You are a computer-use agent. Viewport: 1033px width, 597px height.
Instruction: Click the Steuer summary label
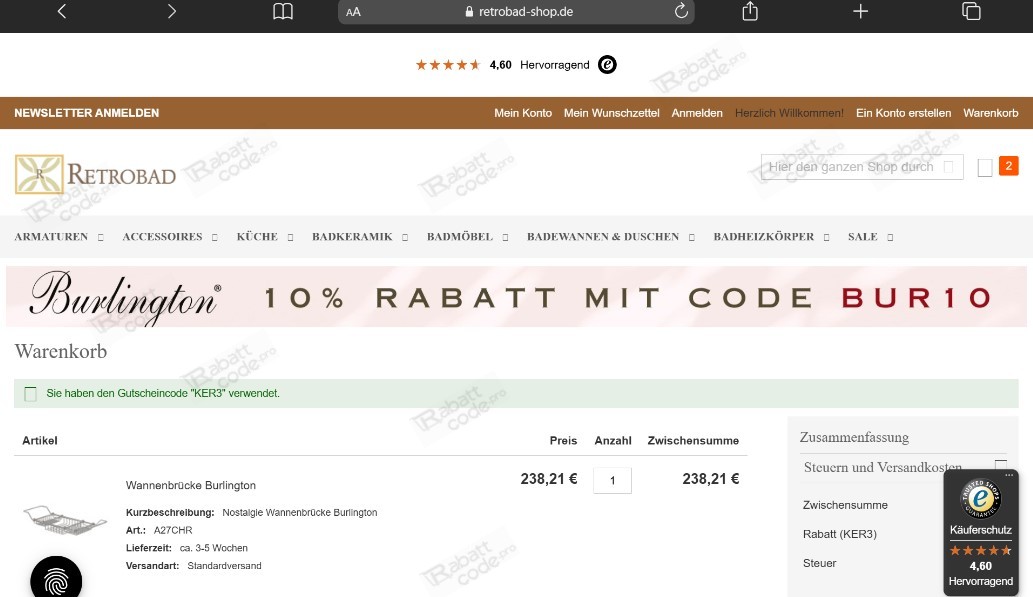click(x=820, y=563)
